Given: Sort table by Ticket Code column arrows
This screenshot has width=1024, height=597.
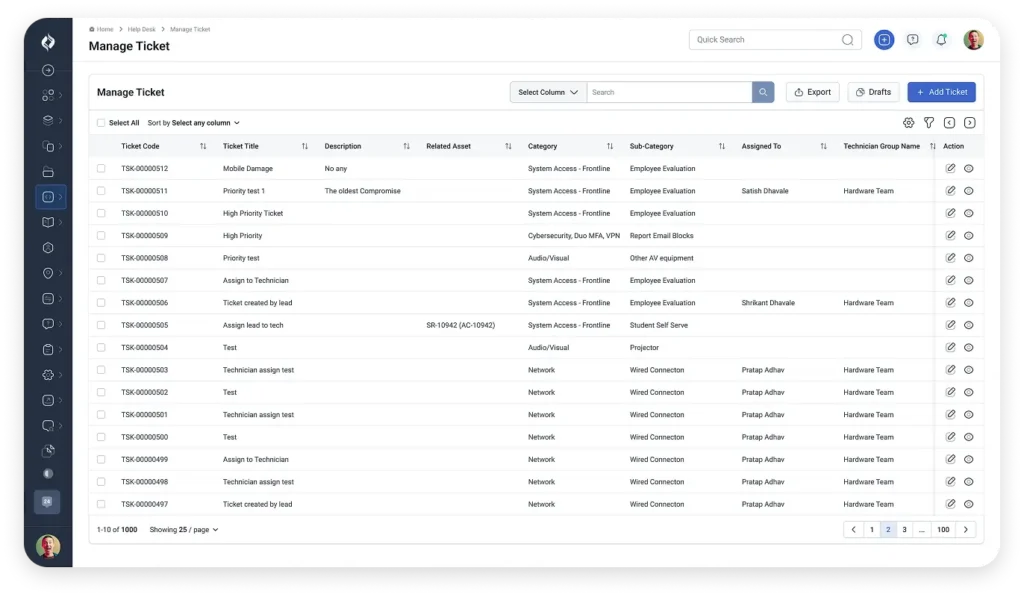Looking at the screenshot, I should click(x=203, y=146).
